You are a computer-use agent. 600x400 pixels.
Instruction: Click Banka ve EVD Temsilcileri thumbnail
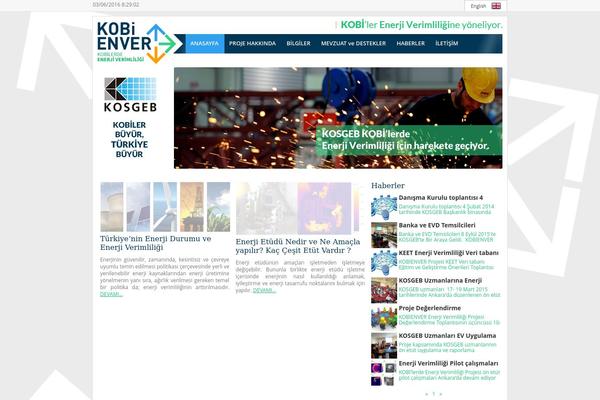[x=384, y=235]
